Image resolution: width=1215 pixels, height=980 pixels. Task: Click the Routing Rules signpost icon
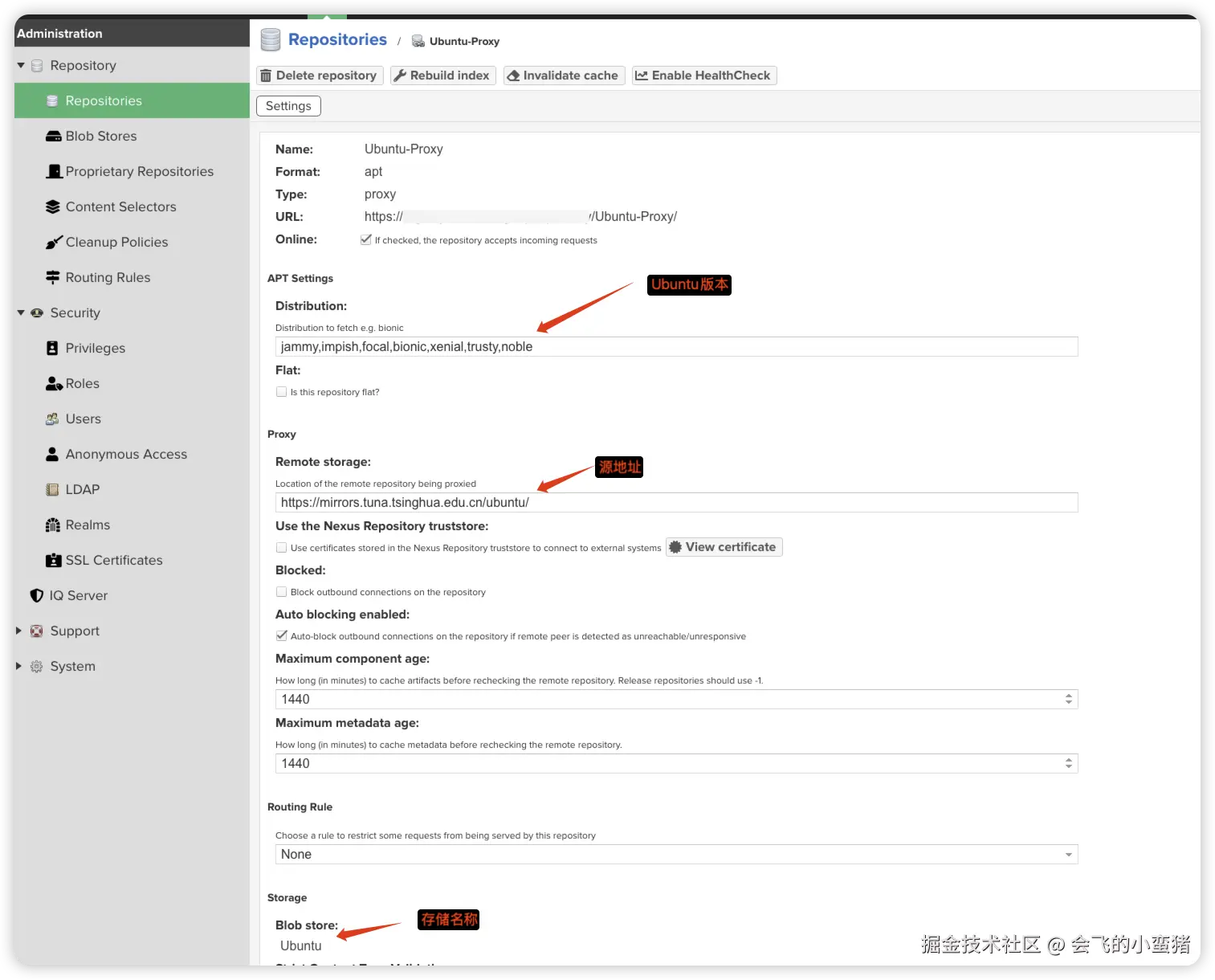(x=53, y=278)
